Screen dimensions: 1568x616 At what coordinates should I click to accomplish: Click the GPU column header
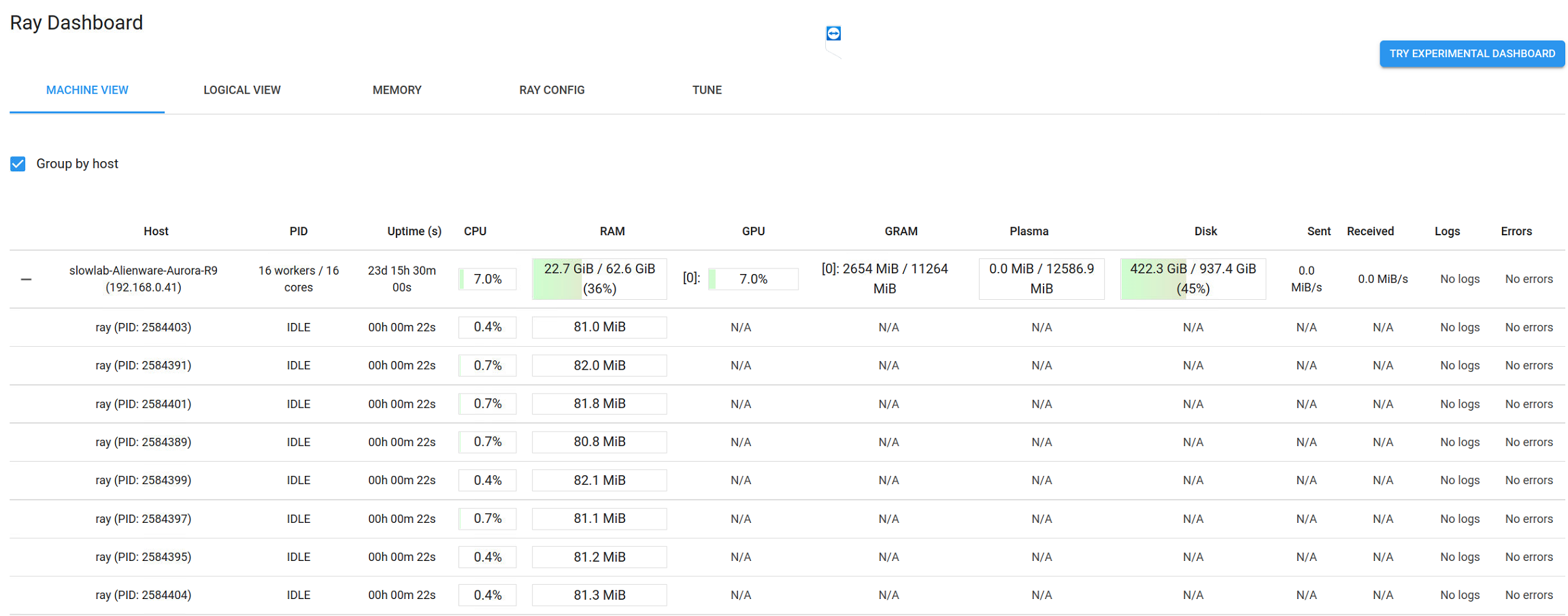point(753,231)
